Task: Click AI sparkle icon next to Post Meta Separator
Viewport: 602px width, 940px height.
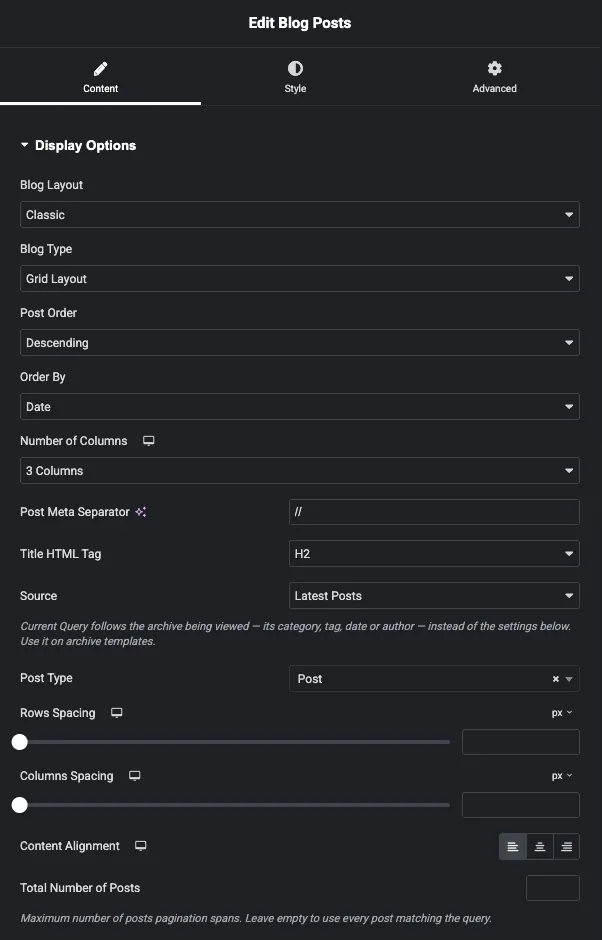Action: (x=141, y=512)
